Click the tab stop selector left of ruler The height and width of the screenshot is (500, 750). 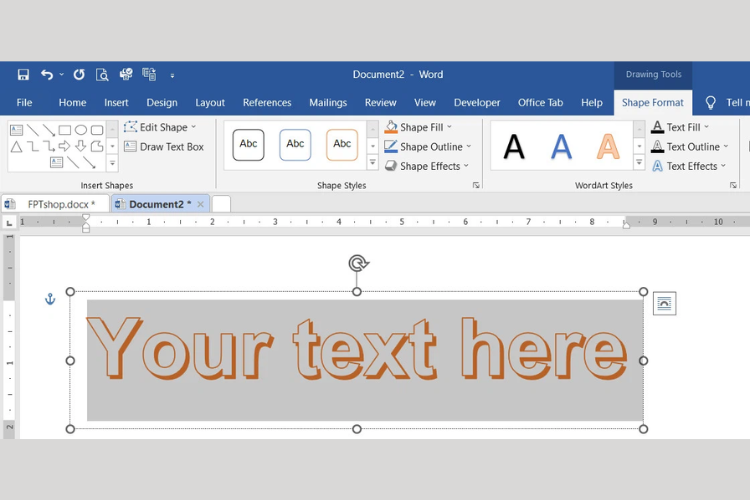(x=9, y=222)
